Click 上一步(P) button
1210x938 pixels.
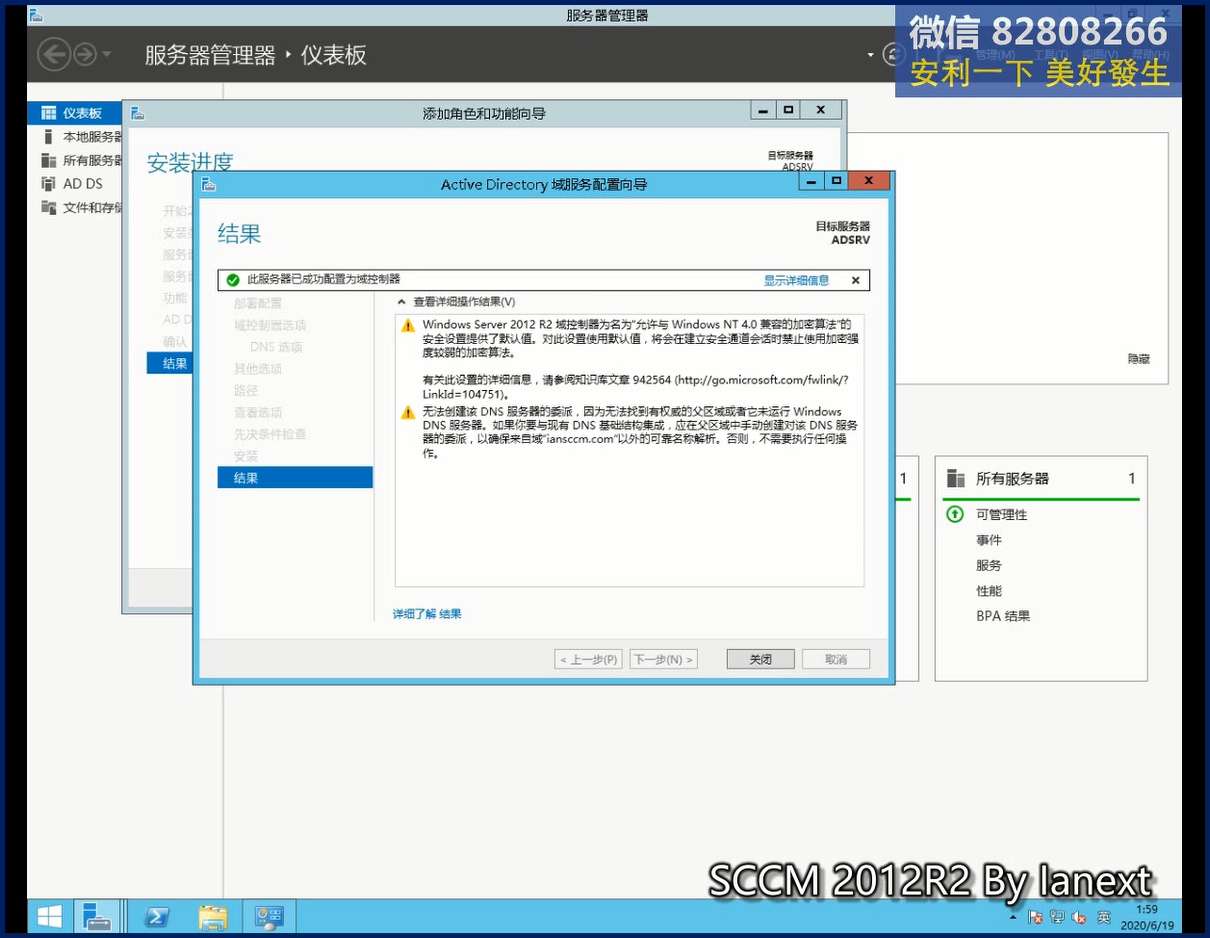[588, 659]
